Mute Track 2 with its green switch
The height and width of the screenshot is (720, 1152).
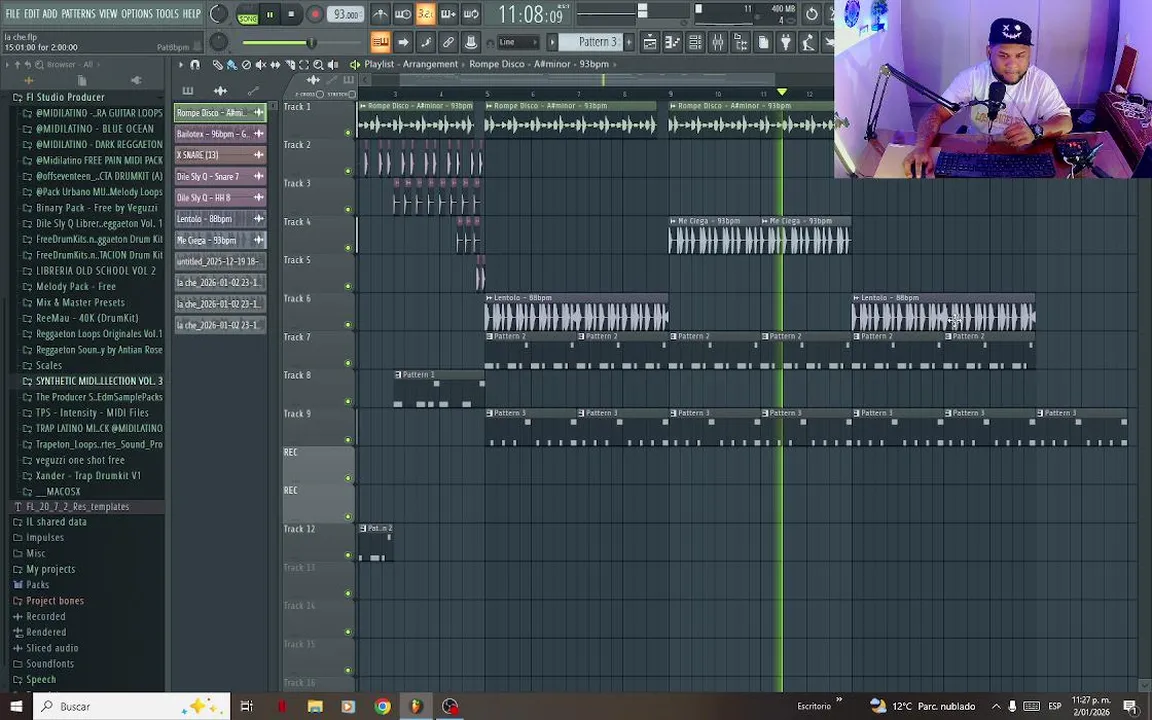pos(348,171)
